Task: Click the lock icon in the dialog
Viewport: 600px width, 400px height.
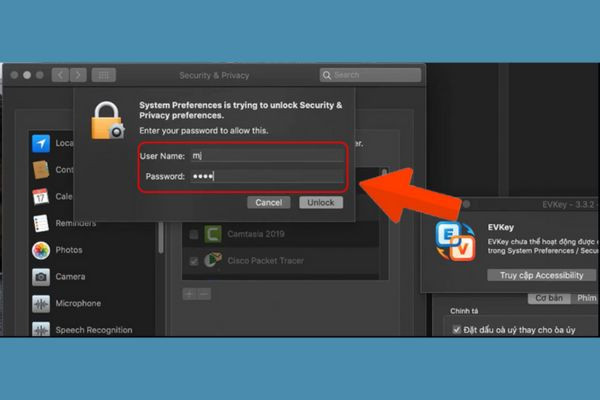Action: click(x=107, y=120)
